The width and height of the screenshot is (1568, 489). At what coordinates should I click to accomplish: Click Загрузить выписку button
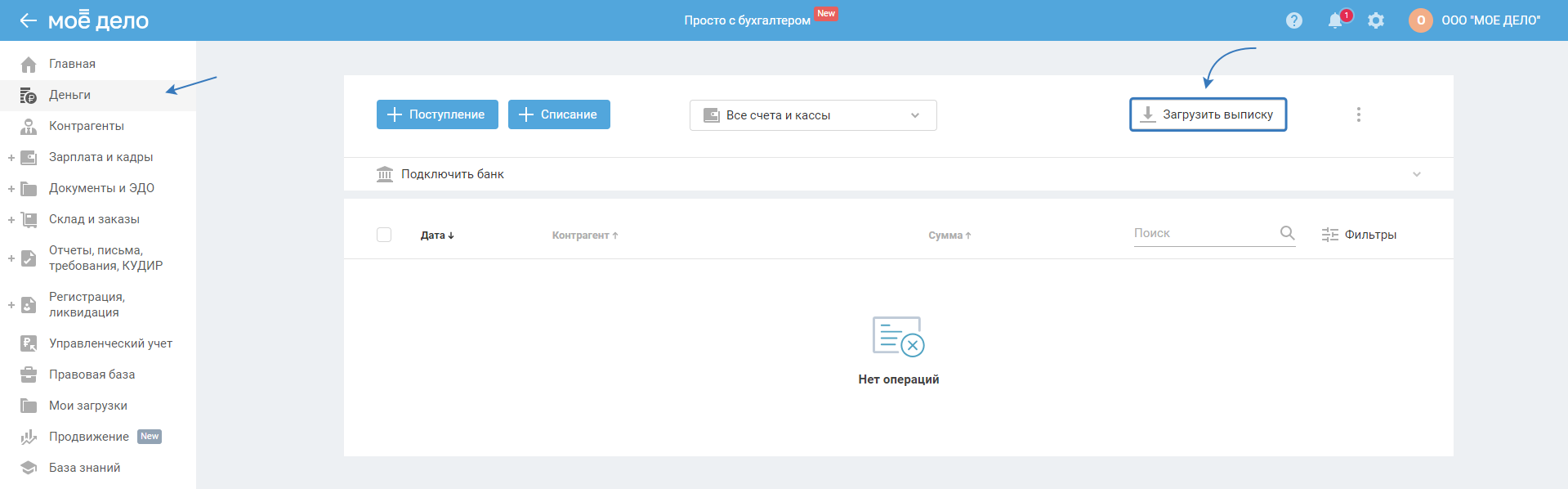1208,114
